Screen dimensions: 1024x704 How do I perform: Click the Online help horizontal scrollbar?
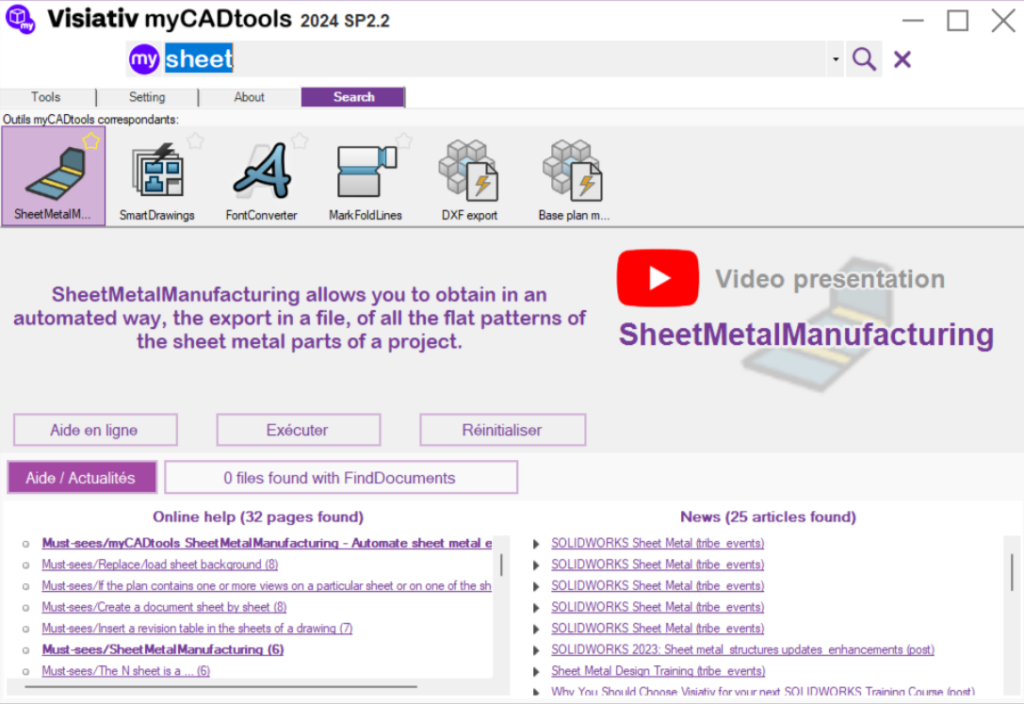coord(221,687)
